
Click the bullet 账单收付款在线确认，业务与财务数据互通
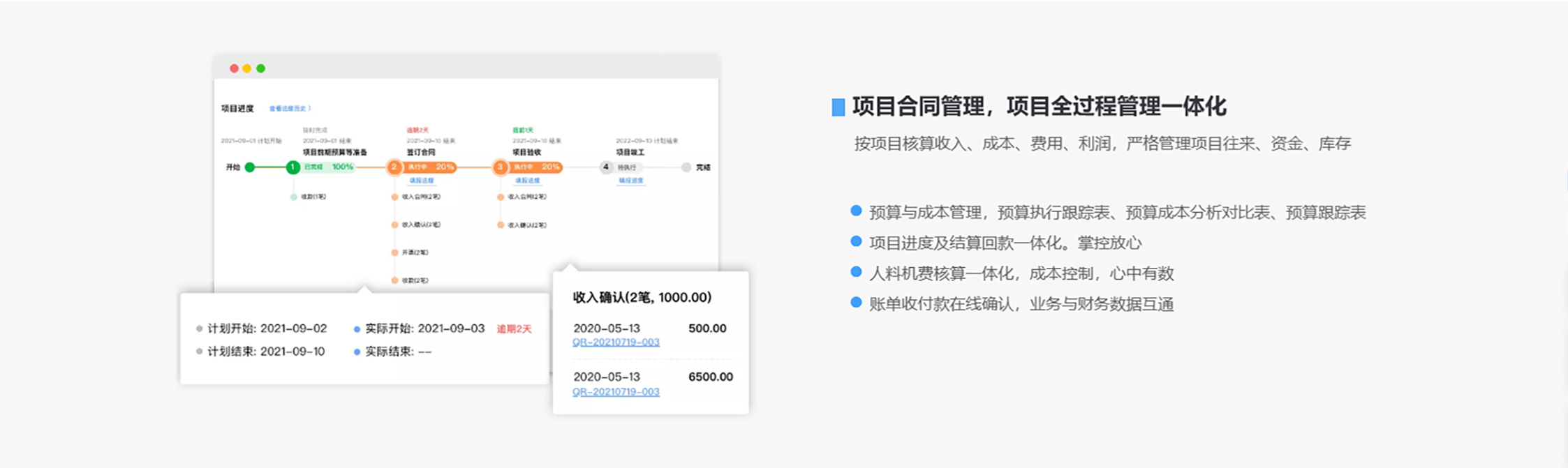pos(1021,304)
